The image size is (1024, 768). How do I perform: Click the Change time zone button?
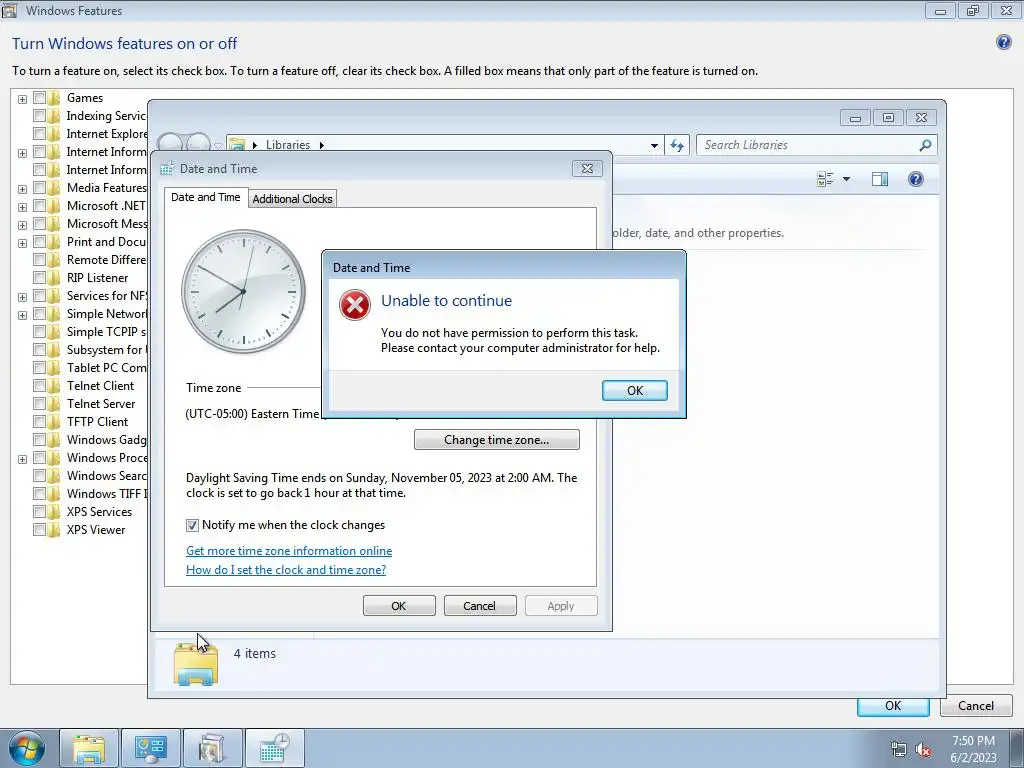(x=496, y=440)
